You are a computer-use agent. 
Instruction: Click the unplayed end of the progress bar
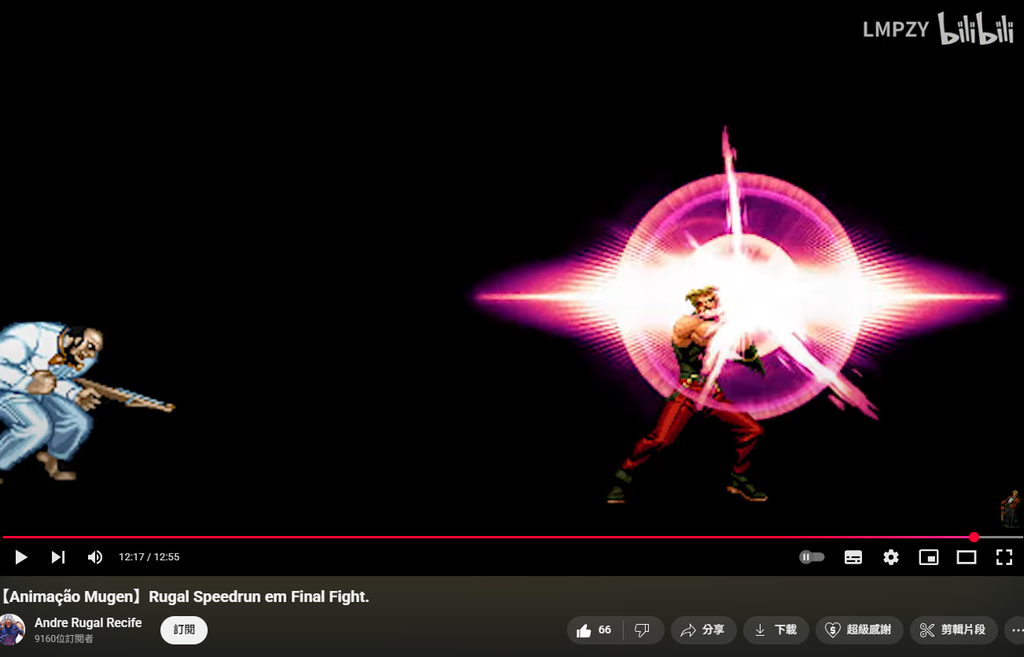point(1000,537)
